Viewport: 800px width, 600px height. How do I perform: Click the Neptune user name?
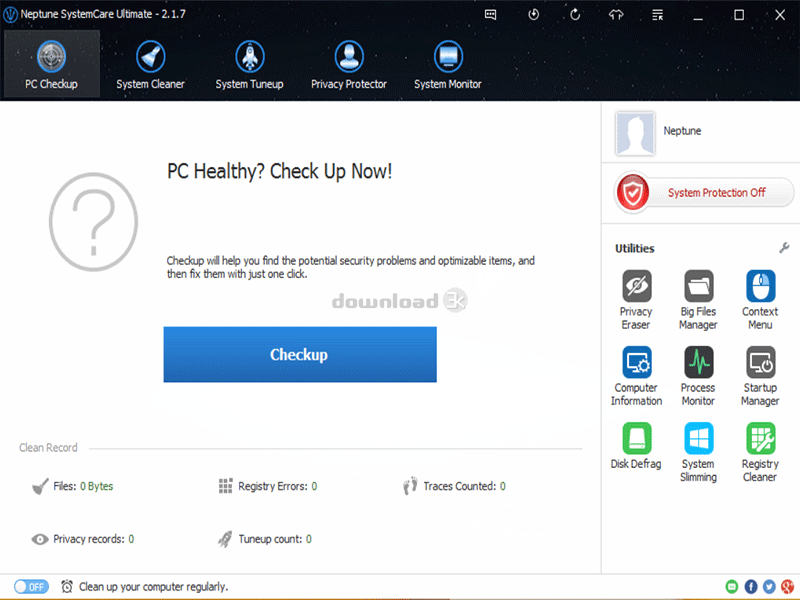[x=682, y=131]
